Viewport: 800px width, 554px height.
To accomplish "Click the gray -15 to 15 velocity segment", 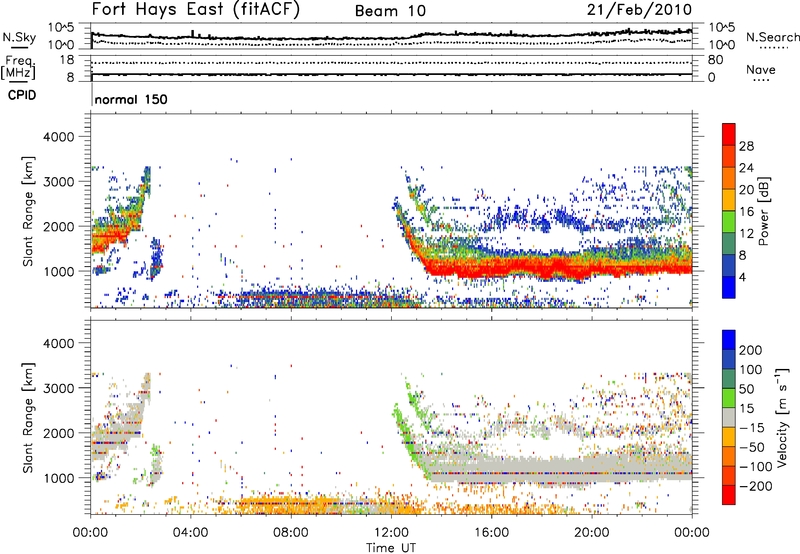I will 729,417.
